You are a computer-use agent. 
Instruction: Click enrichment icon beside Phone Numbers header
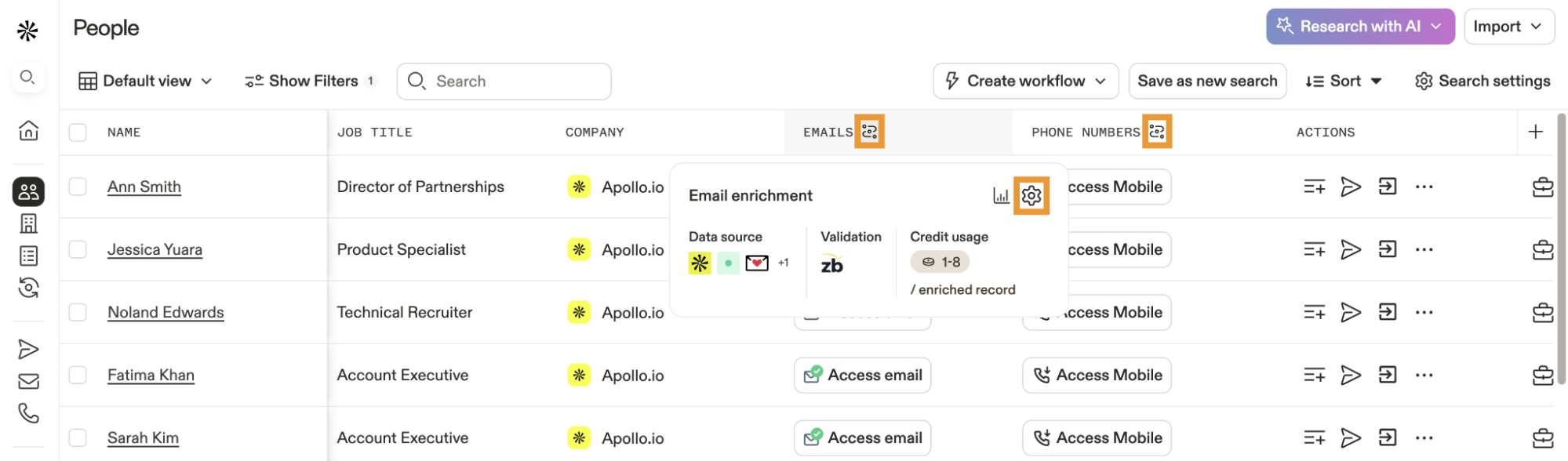point(1156,132)
